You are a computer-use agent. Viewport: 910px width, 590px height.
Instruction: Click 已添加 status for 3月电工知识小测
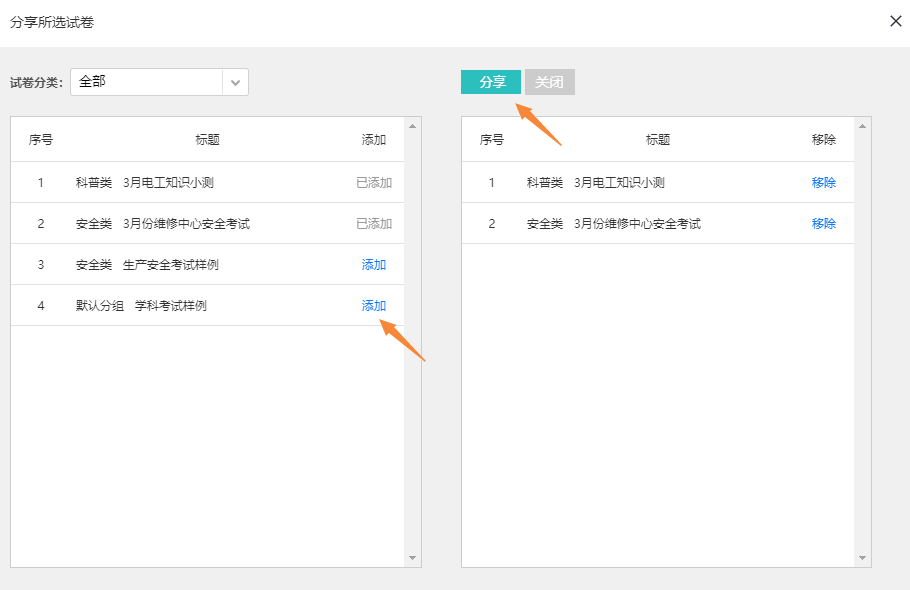(x=373, y=183)
